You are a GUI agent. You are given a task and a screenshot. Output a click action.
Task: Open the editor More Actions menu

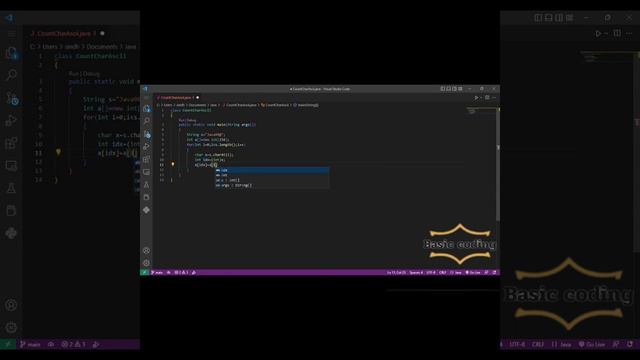pyautogui.click(x=494, y=98)
